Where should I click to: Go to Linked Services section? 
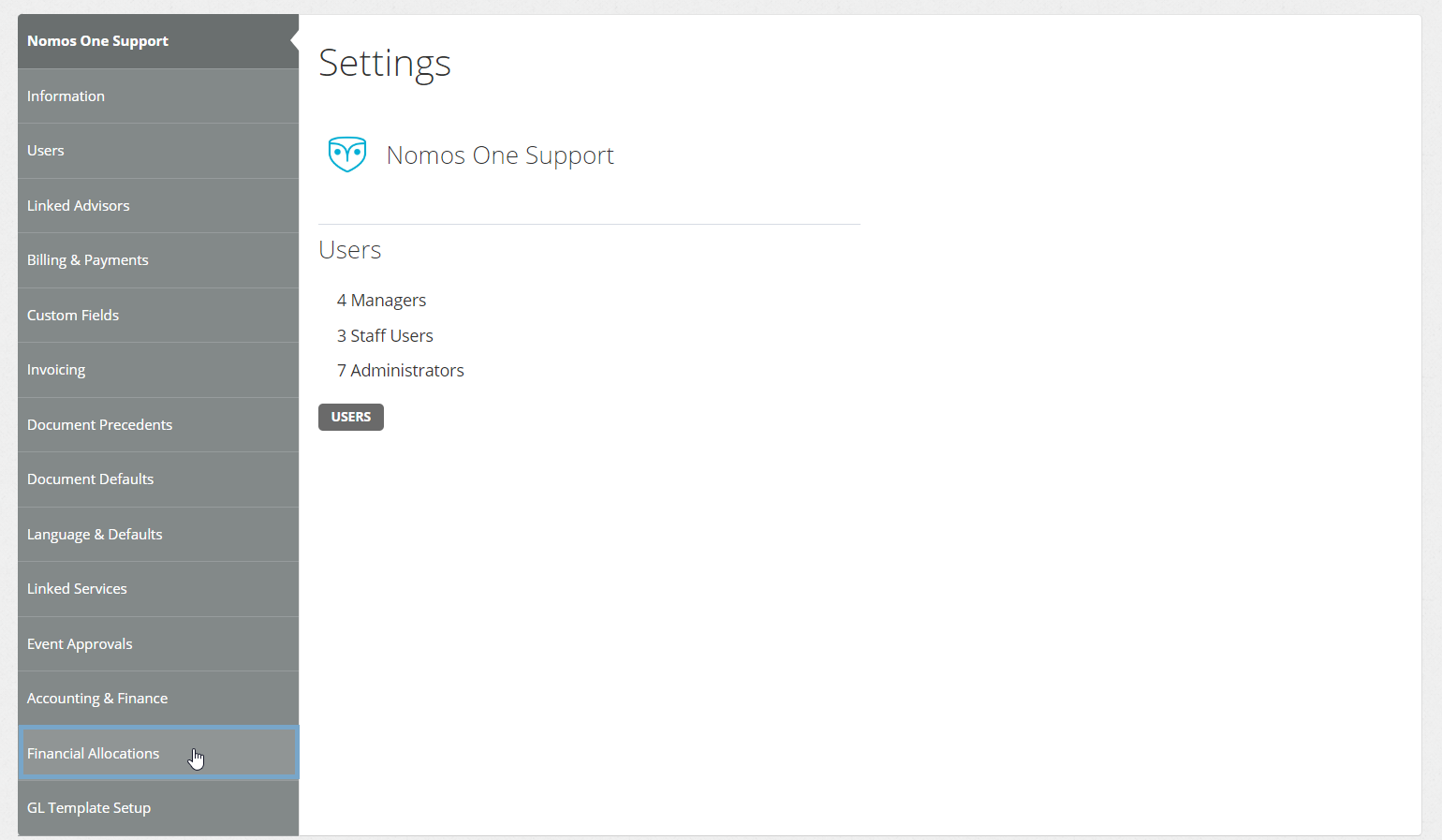(x=158, y=589)
